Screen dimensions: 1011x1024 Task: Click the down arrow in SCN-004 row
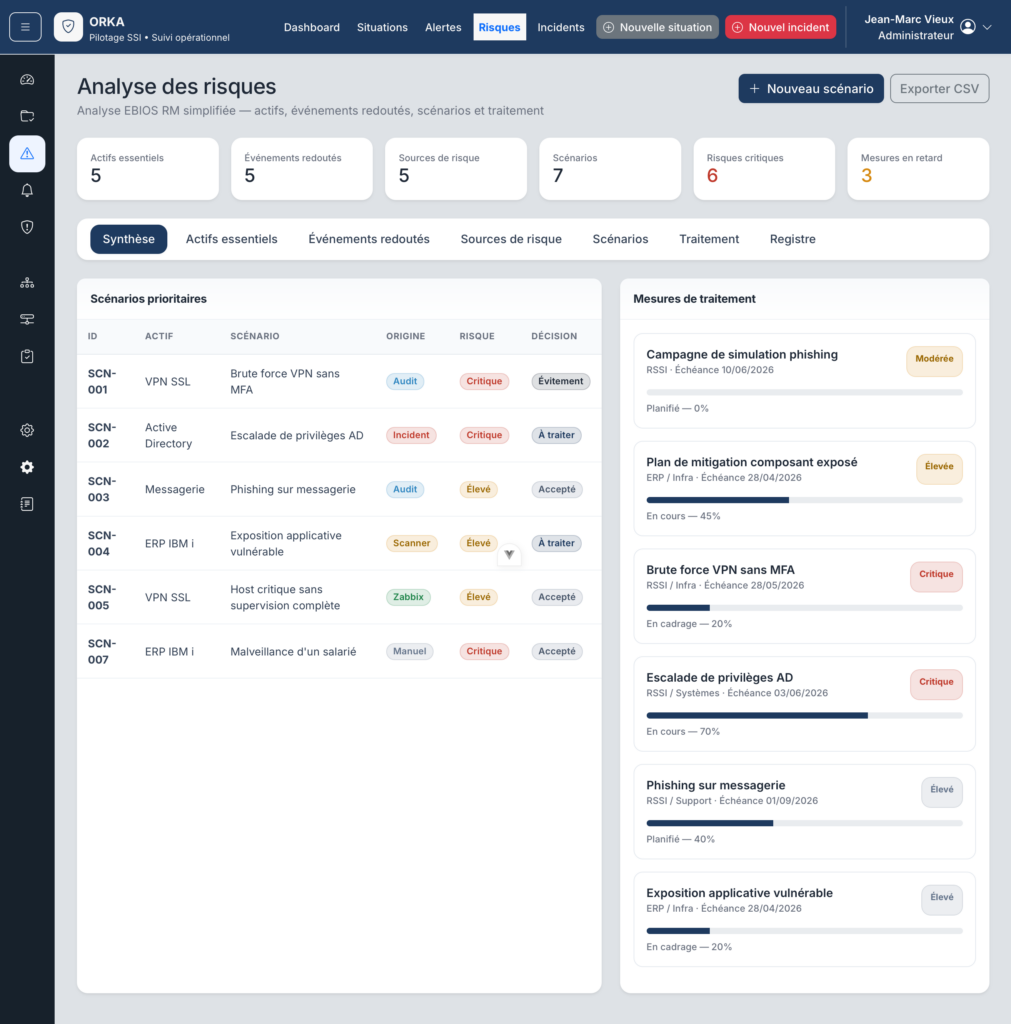[509, 554]
